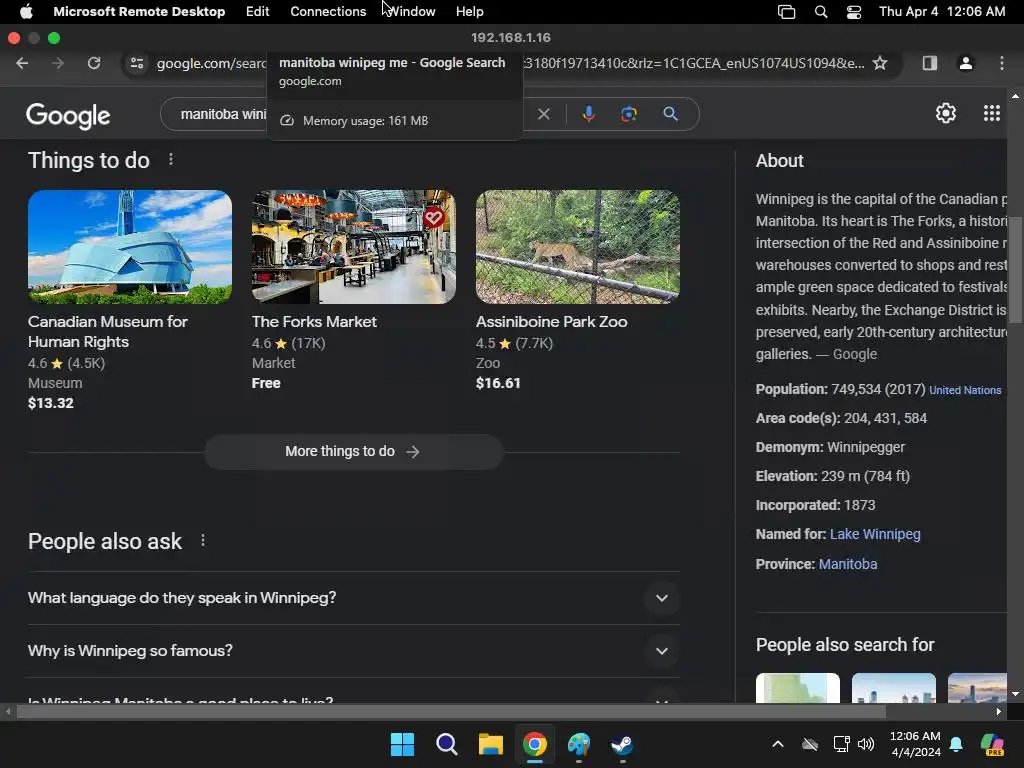Submit search with magnifier icon
This screenshot has width=1024, height=768.
[670, 114]
